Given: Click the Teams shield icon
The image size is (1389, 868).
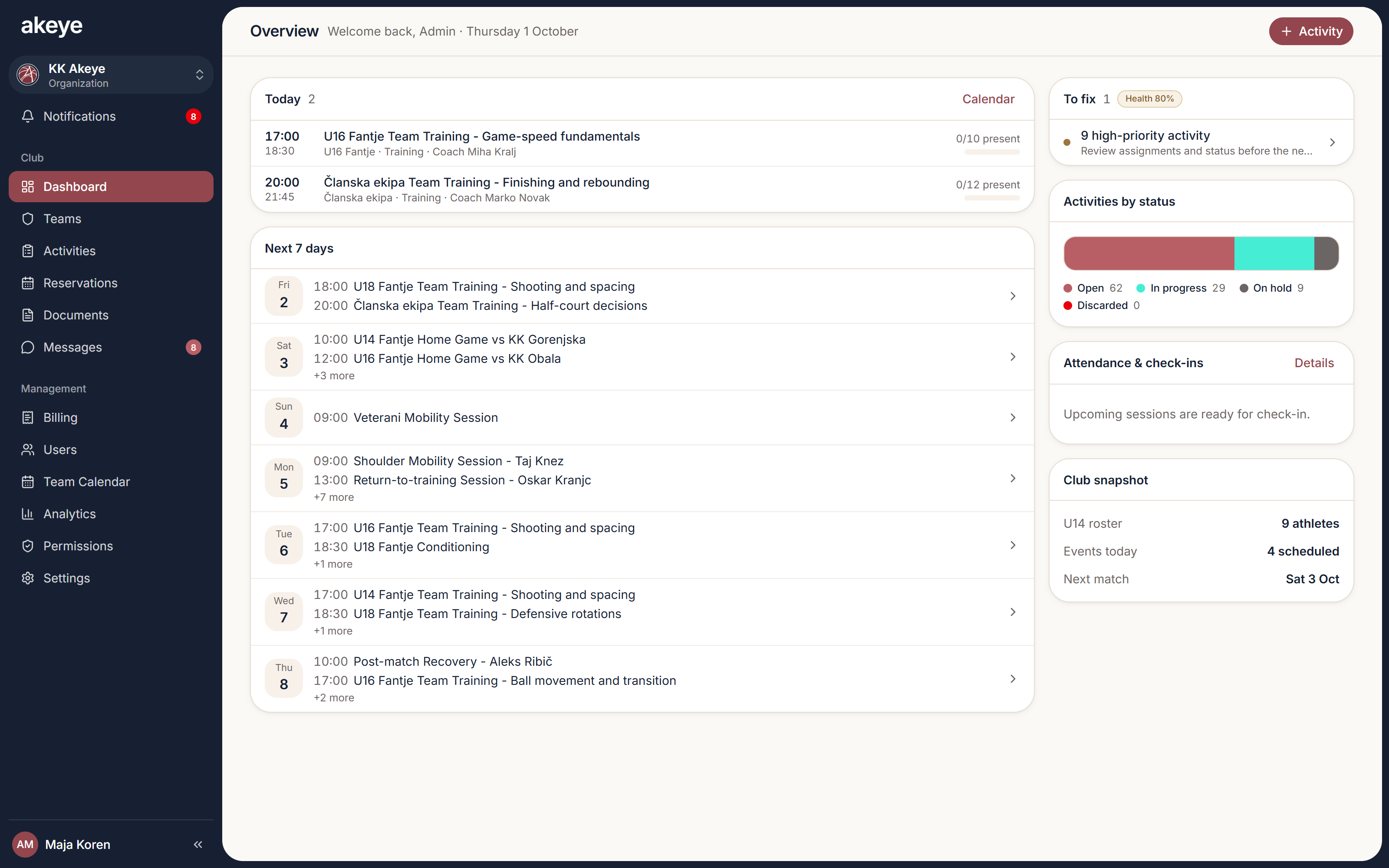Looking at the screenshot, I should point(27,219).
